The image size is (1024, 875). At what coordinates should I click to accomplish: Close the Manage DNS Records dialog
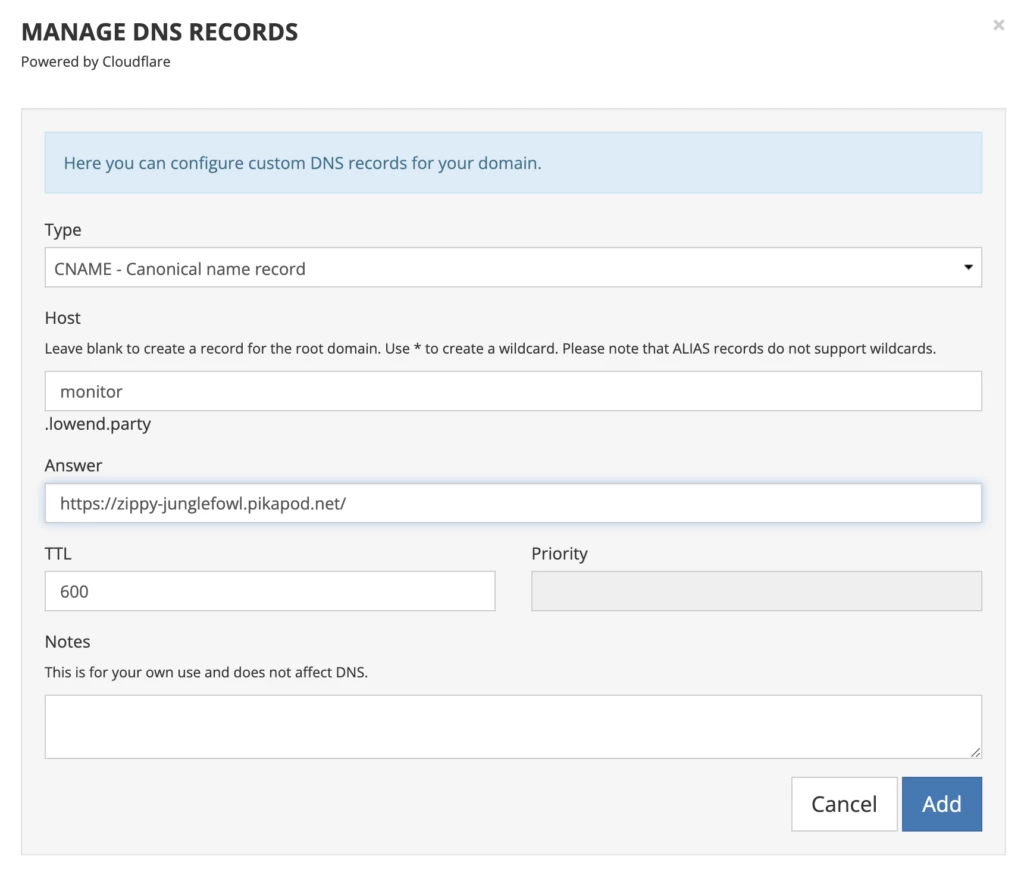(998, 25)
